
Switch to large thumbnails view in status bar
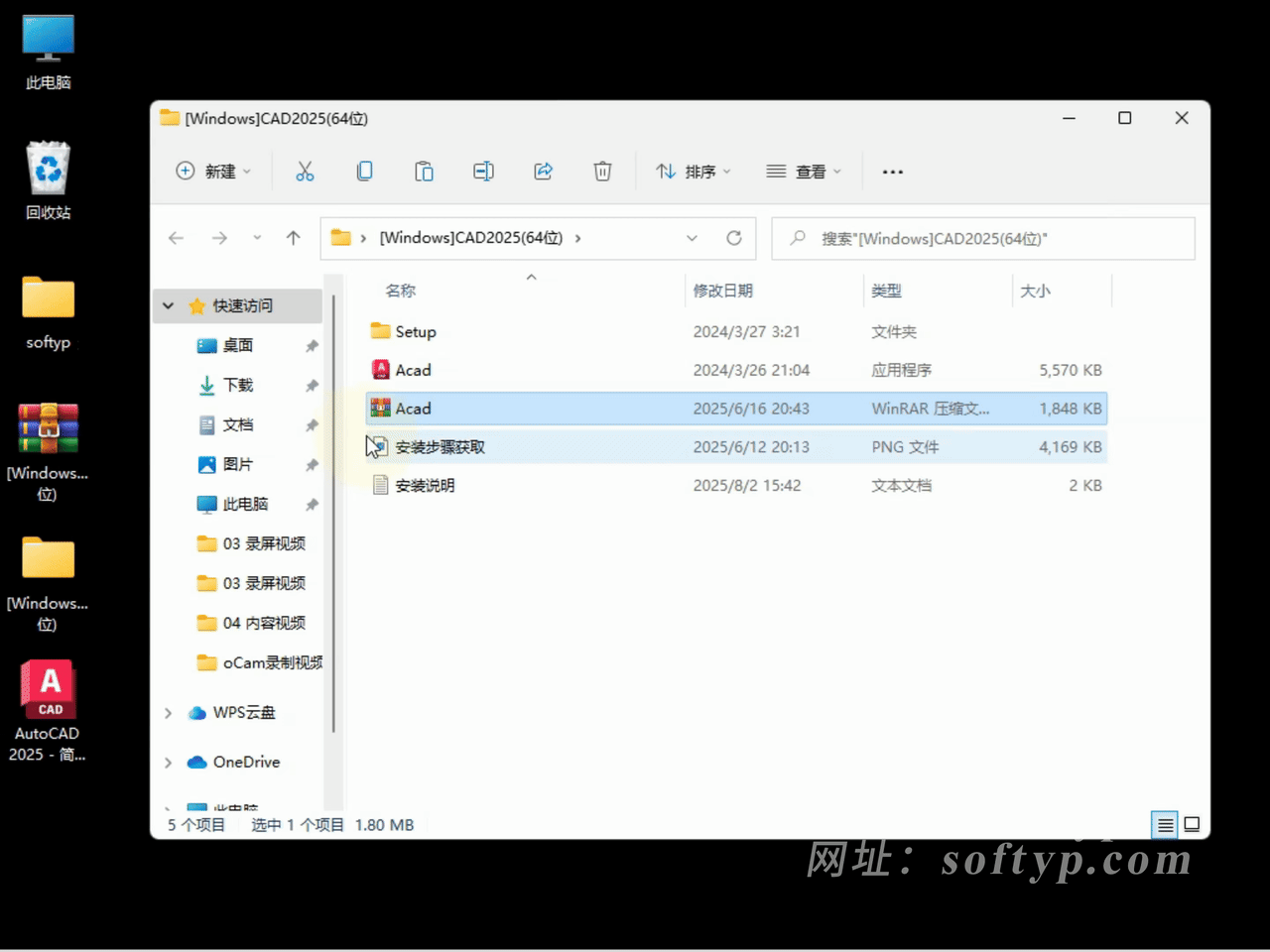[x=1192, y=824]
